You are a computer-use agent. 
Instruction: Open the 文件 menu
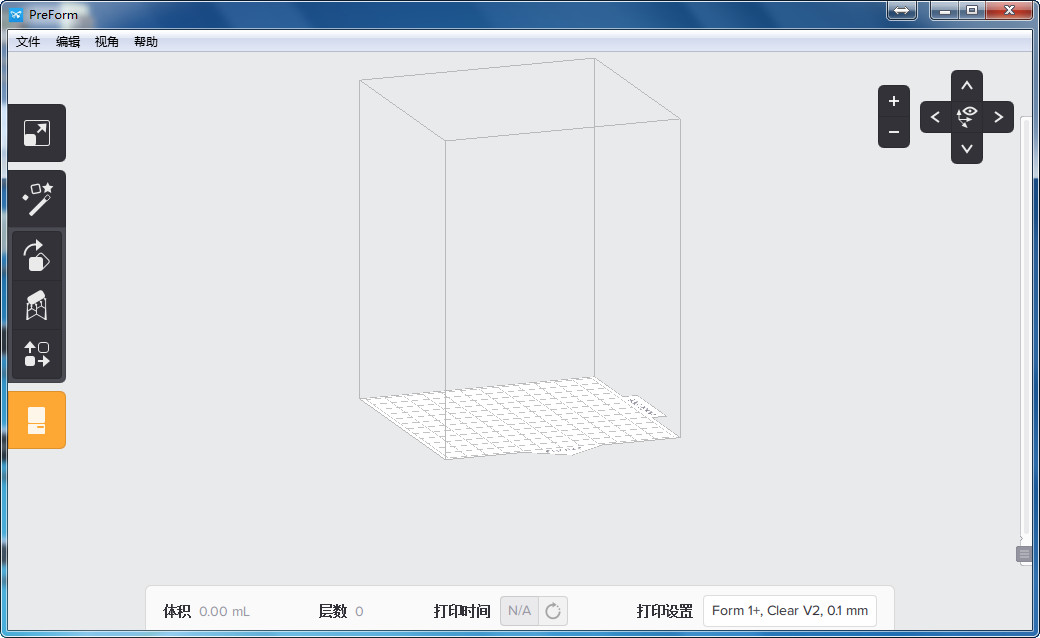[28, 42]
